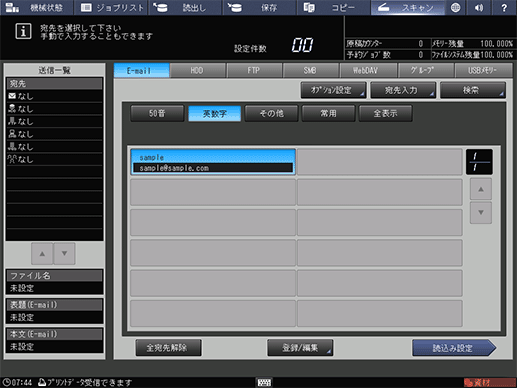
Task: Click the speaker volume icon
Action: 479,7
